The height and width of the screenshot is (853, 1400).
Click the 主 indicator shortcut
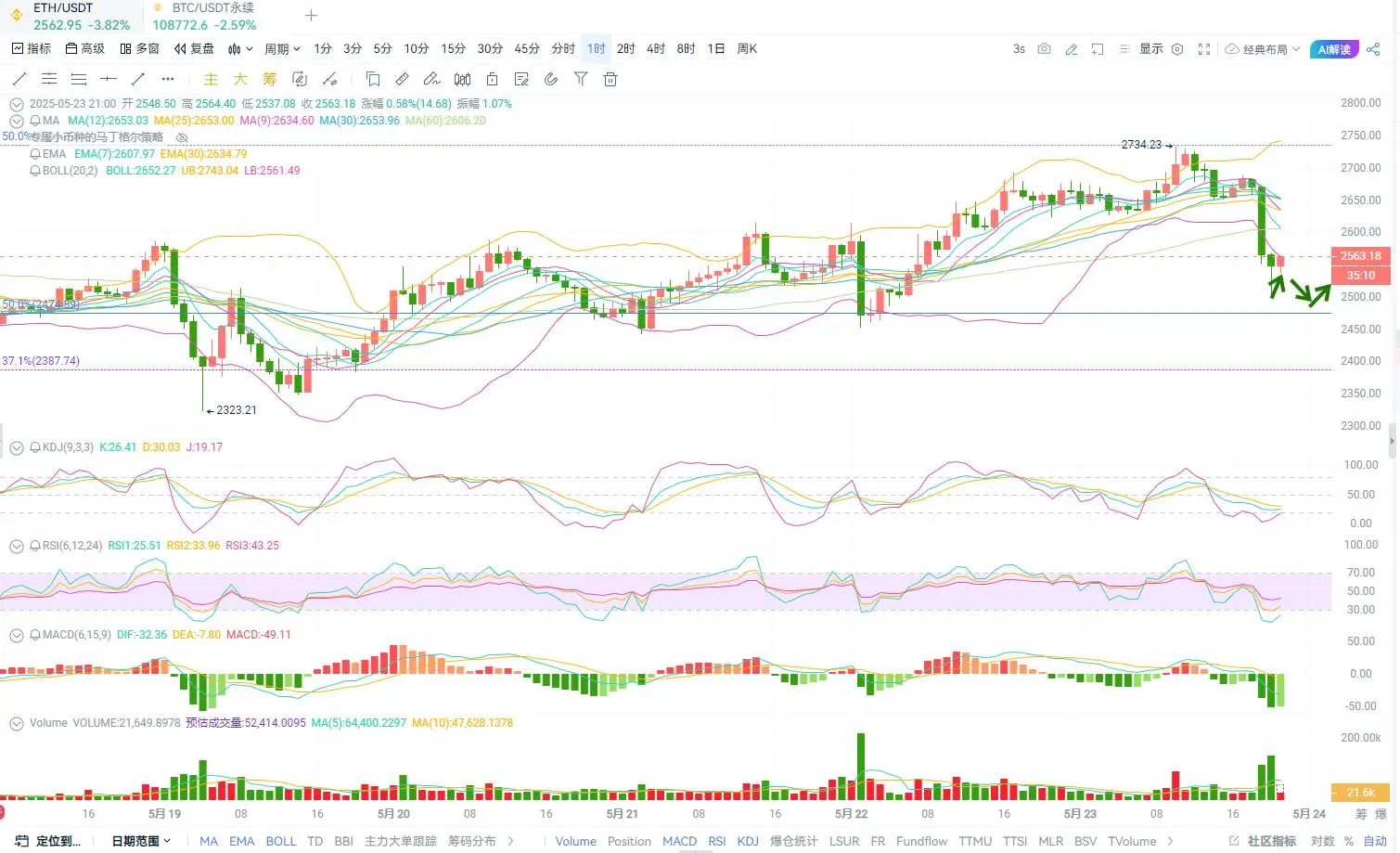[211, 79]
